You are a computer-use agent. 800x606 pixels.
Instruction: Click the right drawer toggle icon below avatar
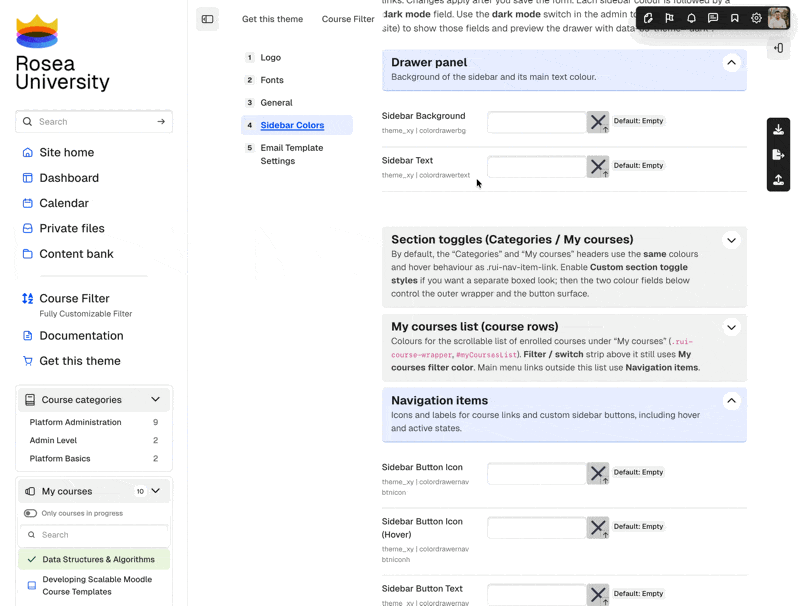point(779,48)
